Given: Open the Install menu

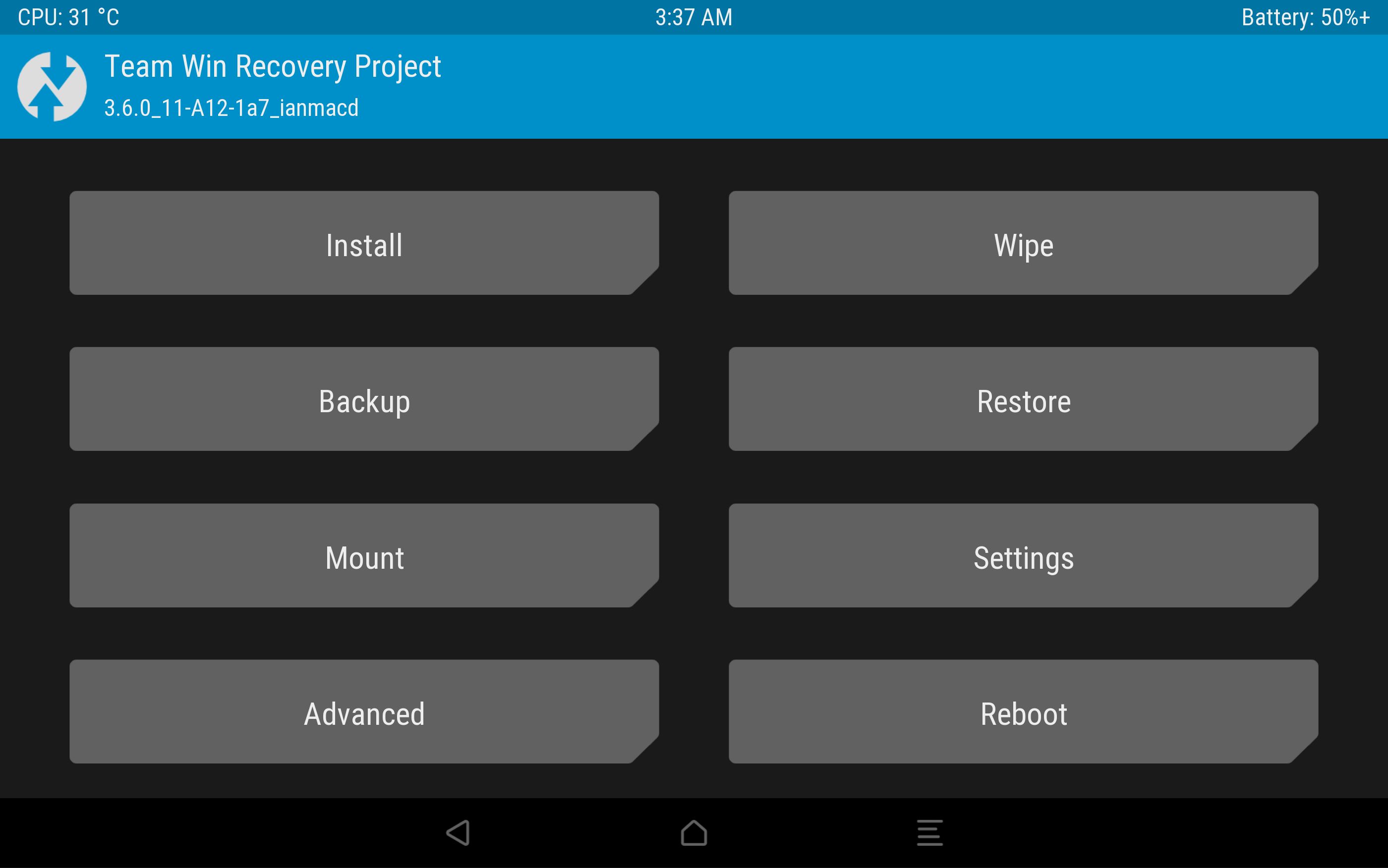Looking at the screenshot, I should [364, 243].
